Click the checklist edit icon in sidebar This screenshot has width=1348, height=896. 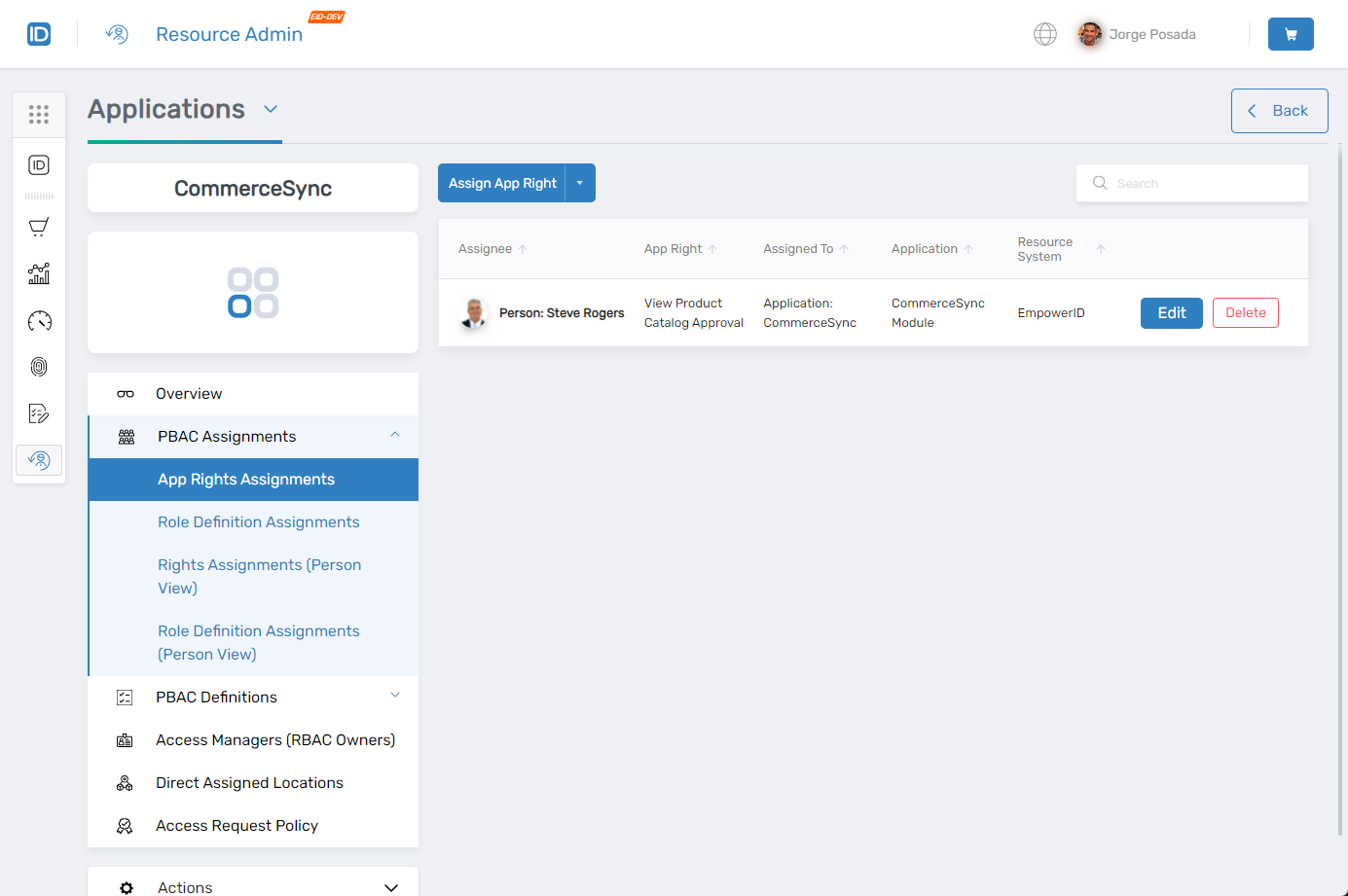click(39, 413)
